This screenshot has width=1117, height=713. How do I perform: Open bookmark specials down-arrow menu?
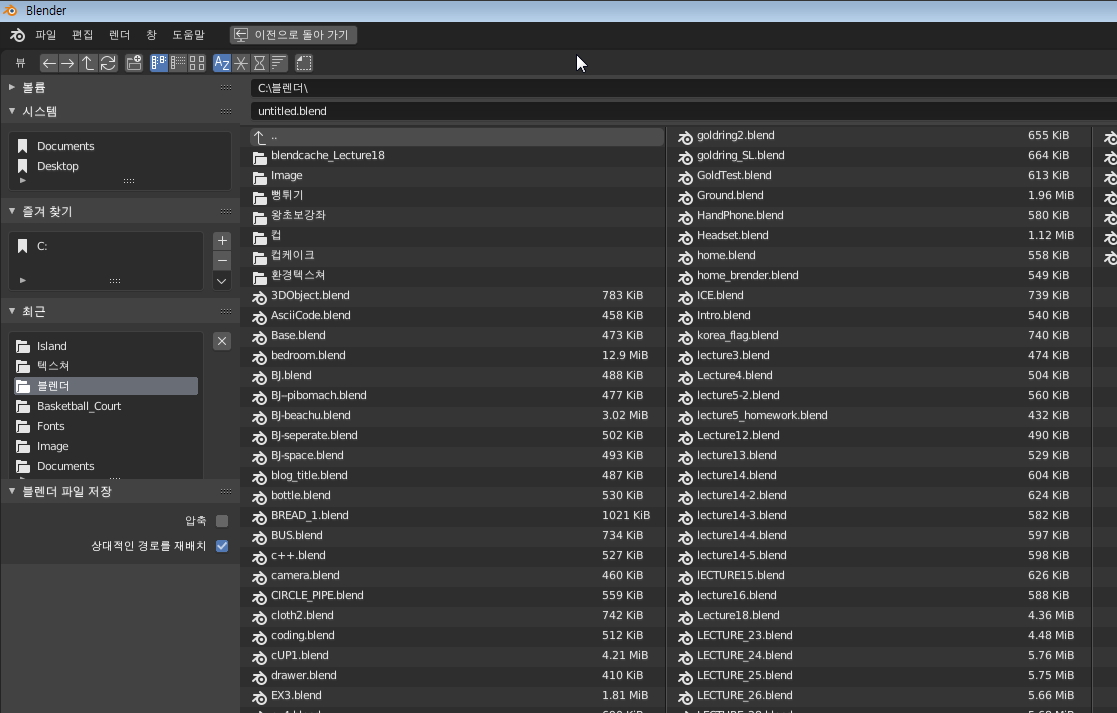tap(222, 281)
